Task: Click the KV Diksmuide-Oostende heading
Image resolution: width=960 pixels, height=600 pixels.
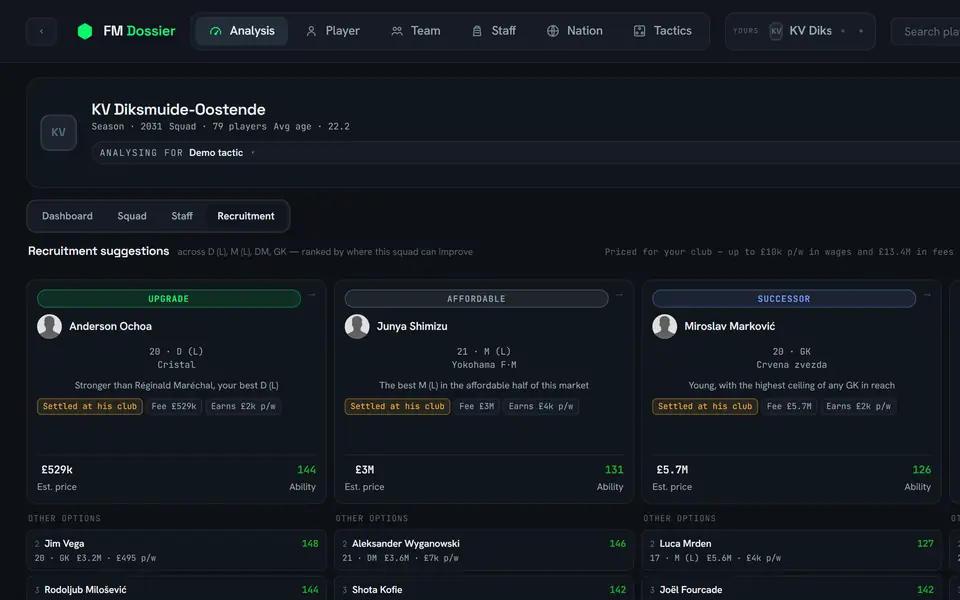Action: point(178,110)
